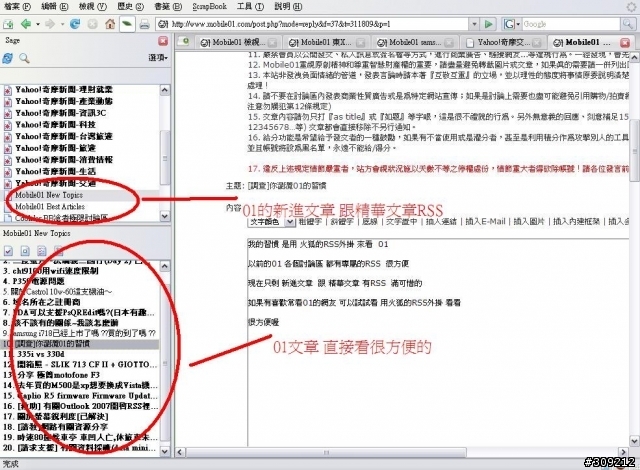This screenshot has height=470, width=640.
Task: Open the 工具 (T) menu
Action: click(250, 7)
